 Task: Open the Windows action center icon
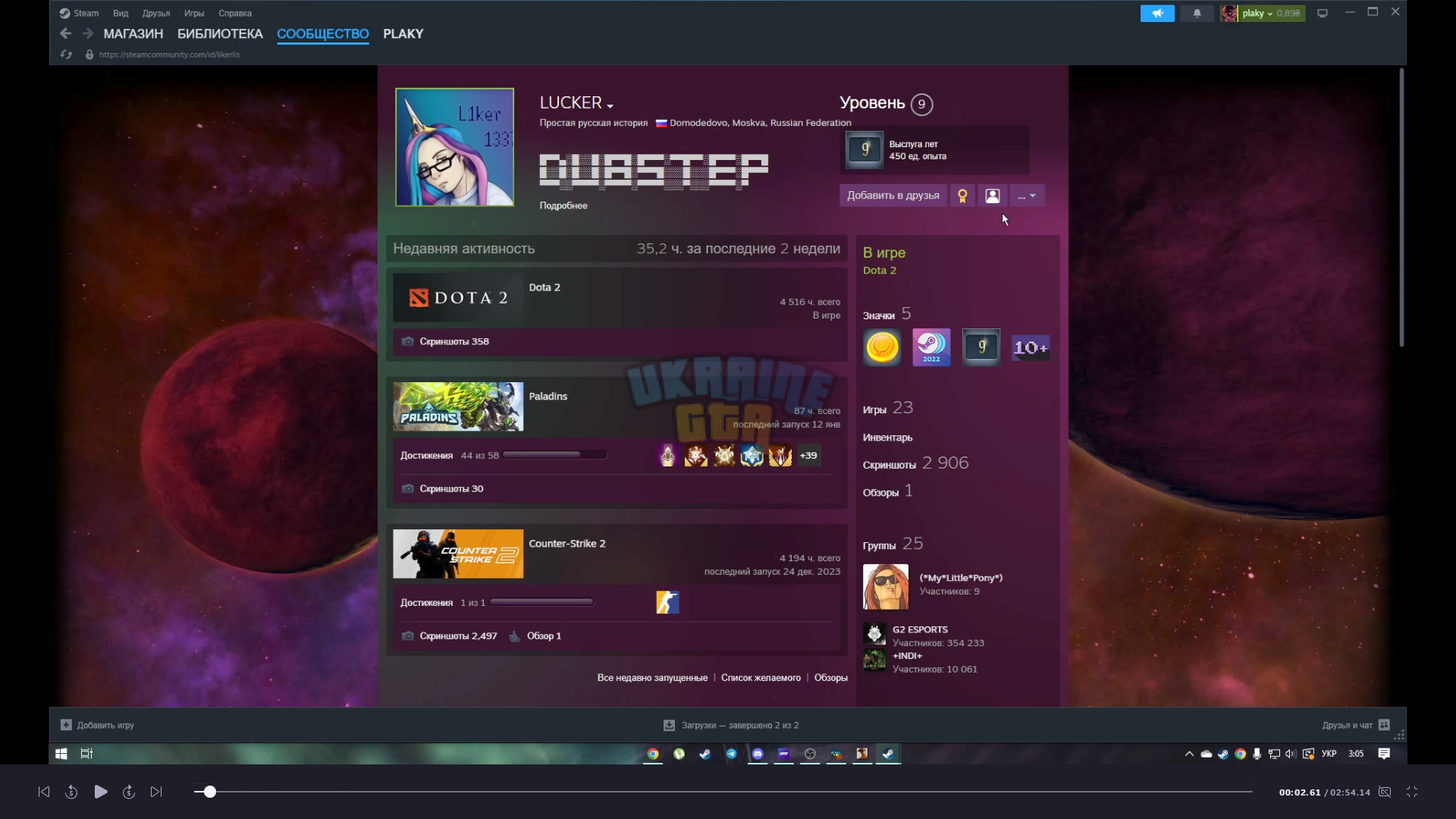pyautogui.click(x=1384, y=754)
